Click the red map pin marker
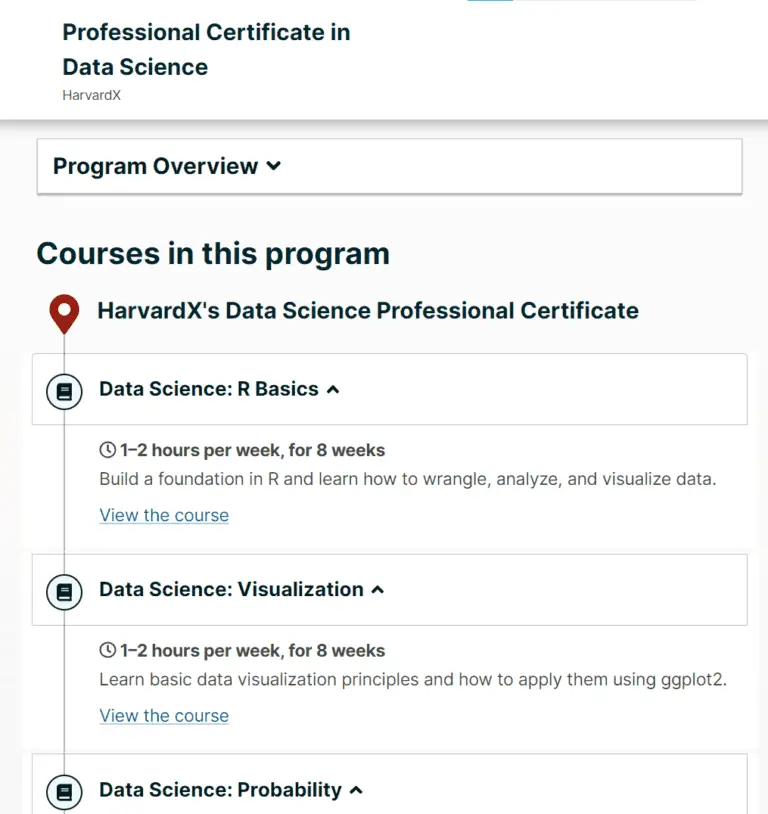 point(63,310)
